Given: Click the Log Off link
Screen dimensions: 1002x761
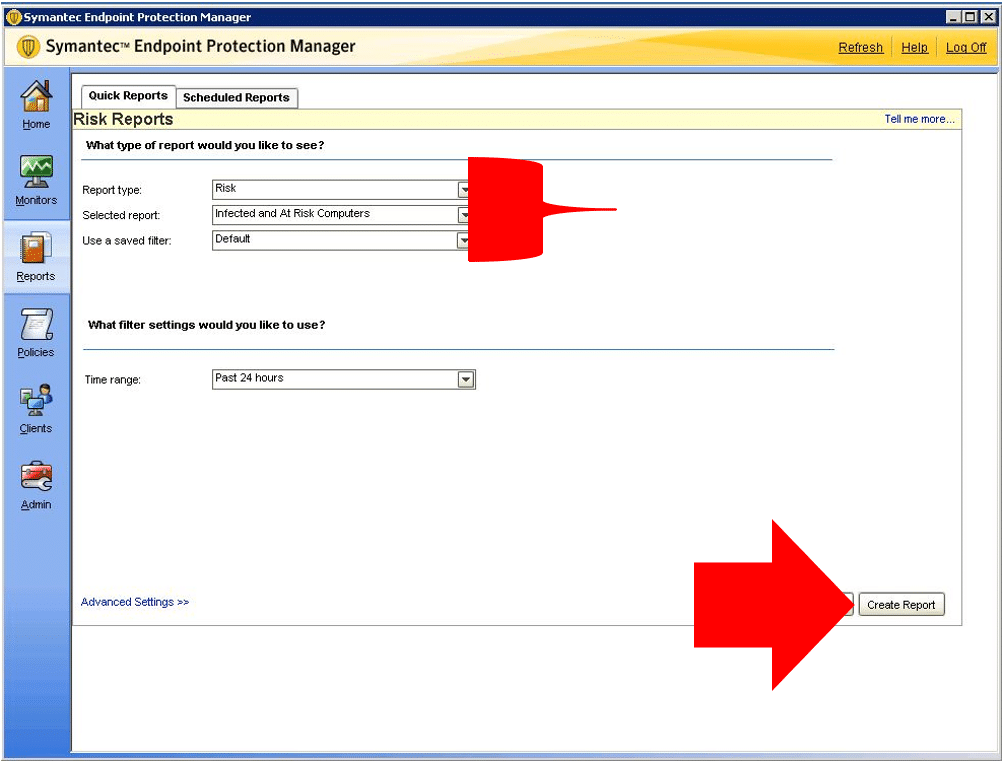Looking at the screenshot, I should (x=965, y=48).
